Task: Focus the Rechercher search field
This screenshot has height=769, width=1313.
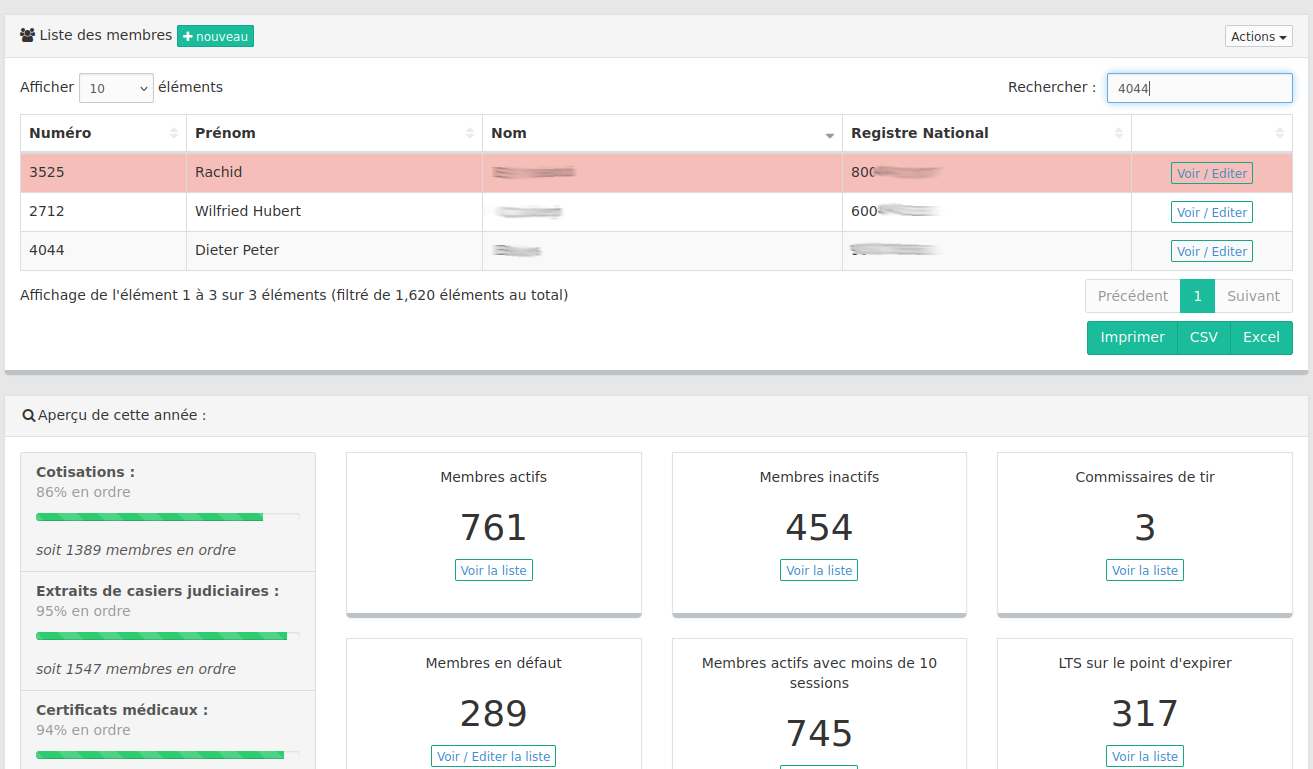Action: tap(1199, 88)
